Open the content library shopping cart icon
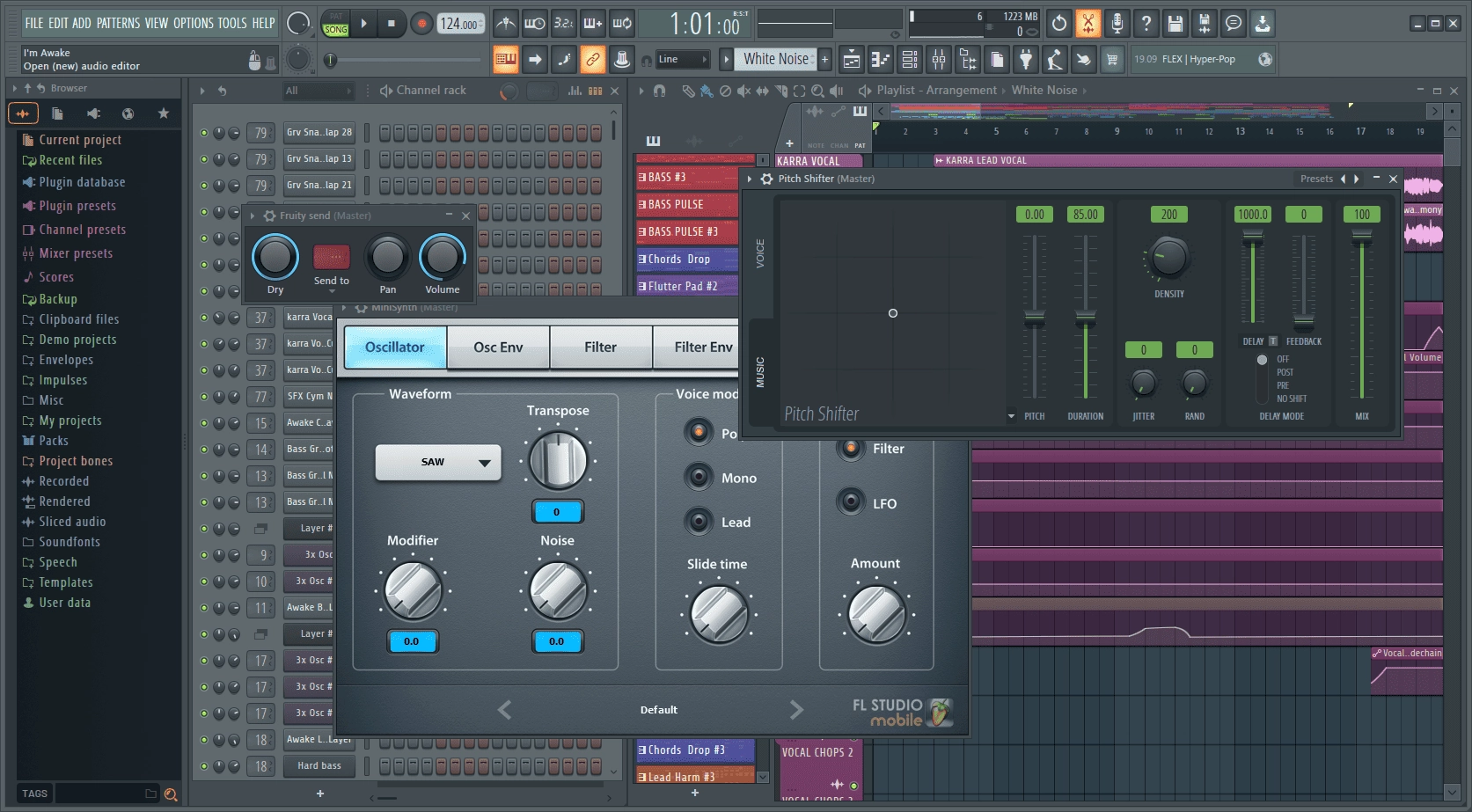Screen dimensions: 1472x812 (1112, 60)
